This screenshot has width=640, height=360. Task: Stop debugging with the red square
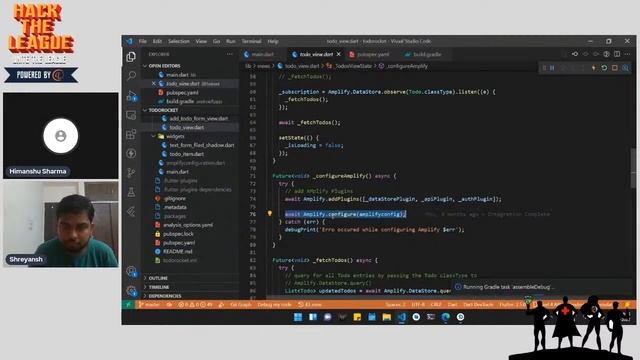(x=615, y=68)
